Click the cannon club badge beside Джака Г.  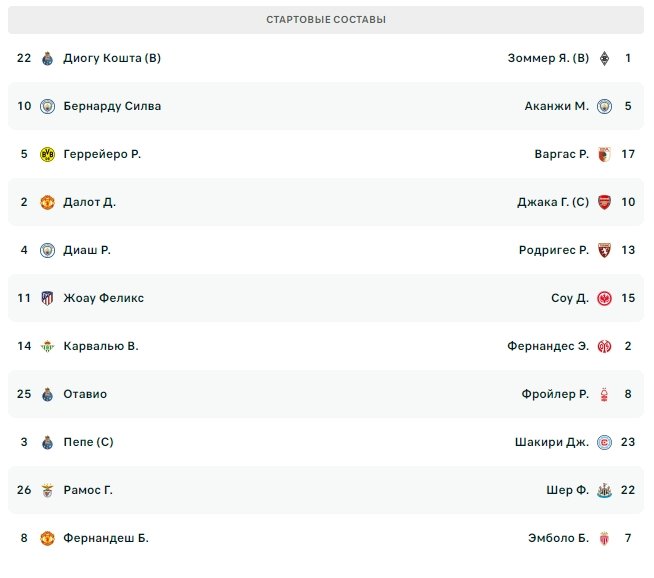tap(604, 202)
